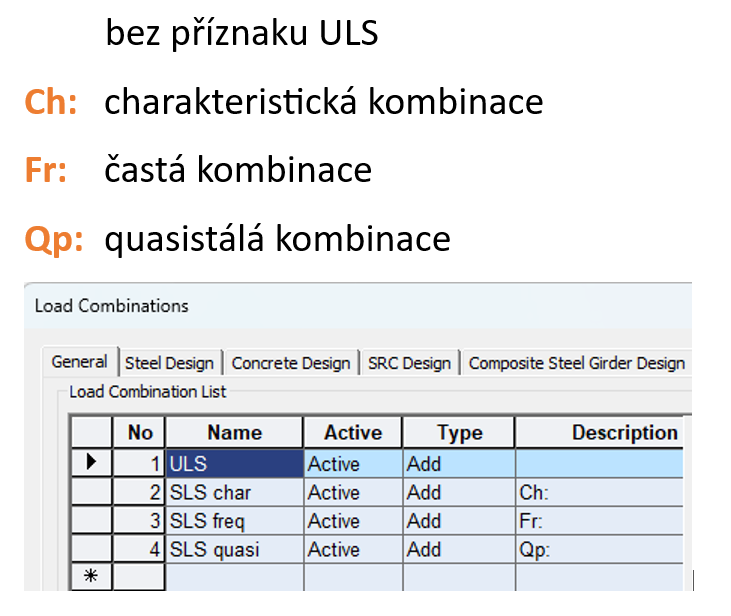Open the Type cell of SLS freq
Image resolution: width=731 pixels, height=616 pixels.
[x=458, y=520]
